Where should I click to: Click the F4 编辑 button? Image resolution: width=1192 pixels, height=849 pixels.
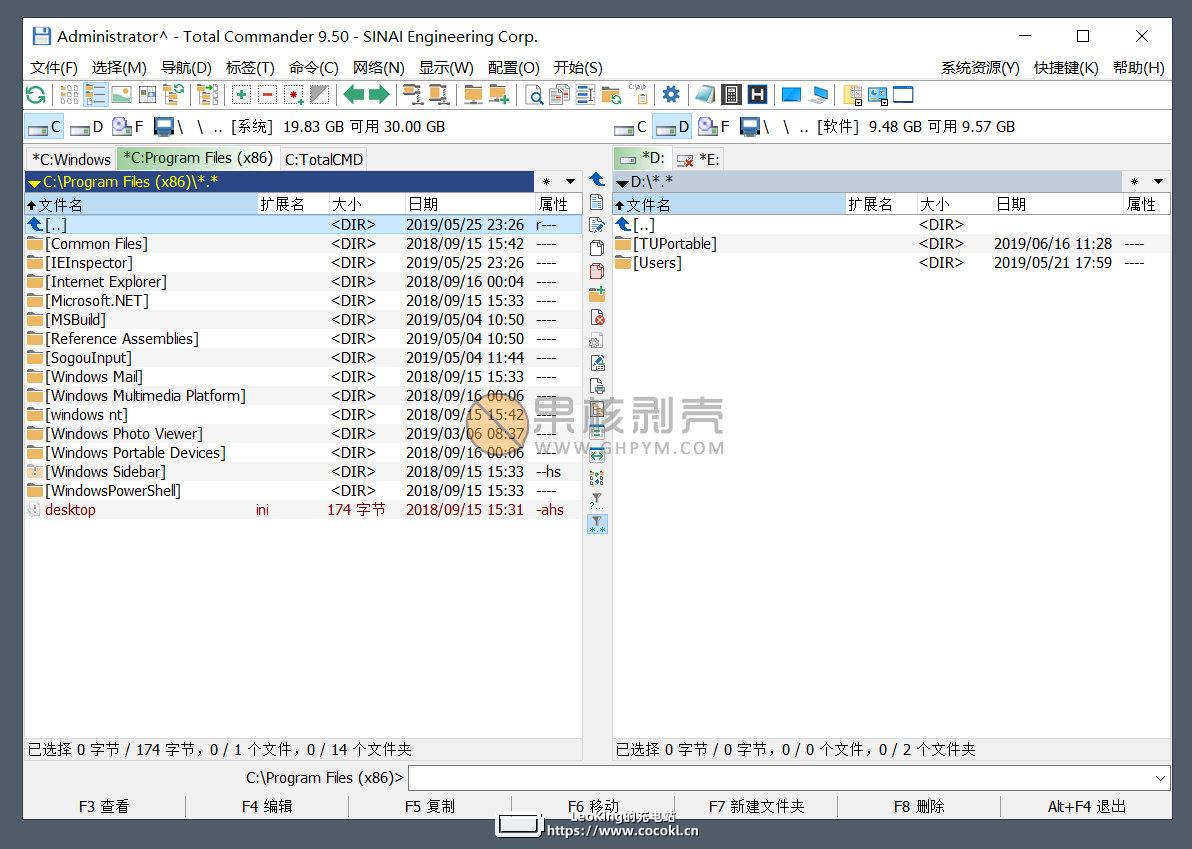click(x=267, y=806)
